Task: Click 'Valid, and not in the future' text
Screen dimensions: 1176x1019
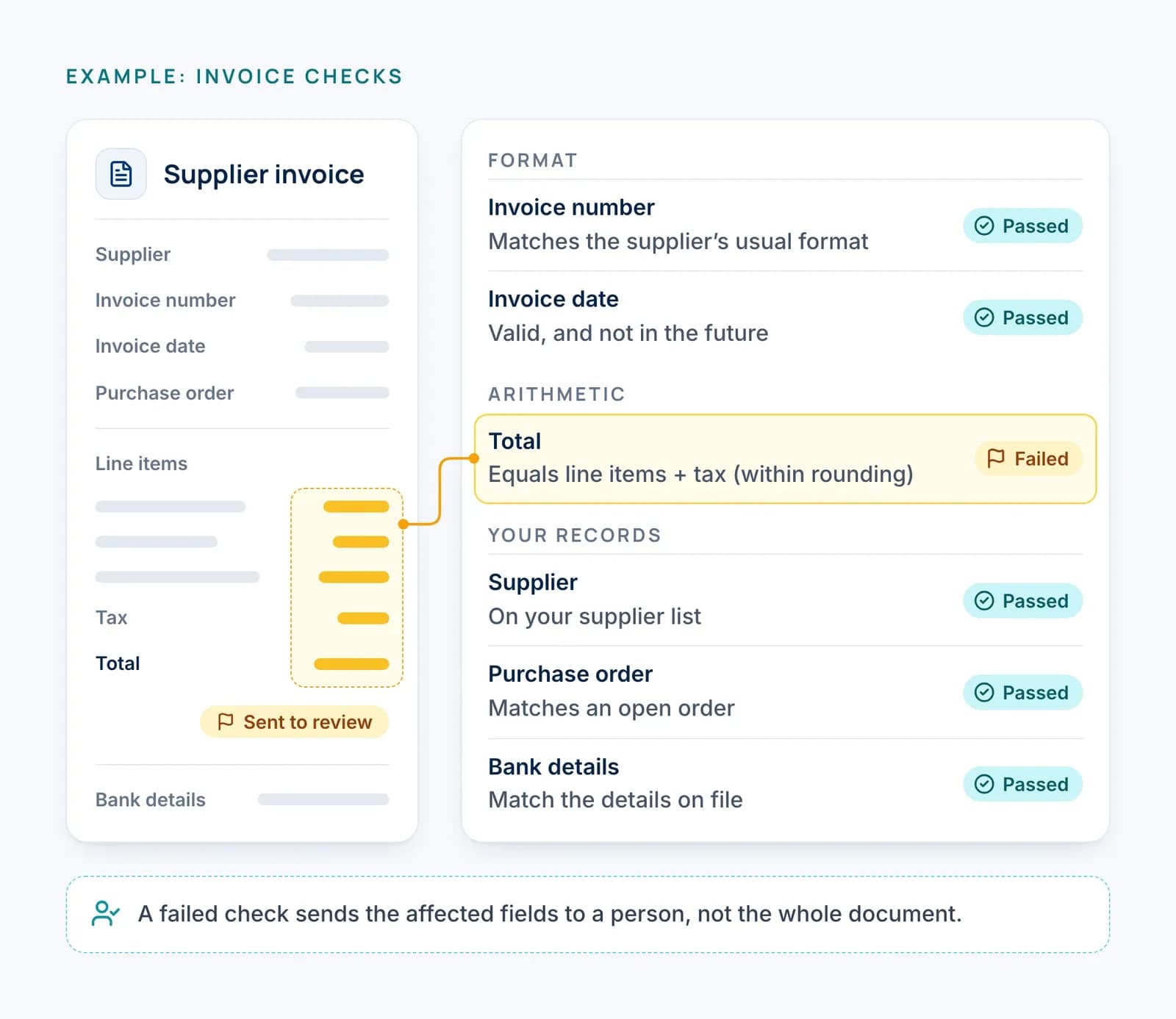Action: 628,334
